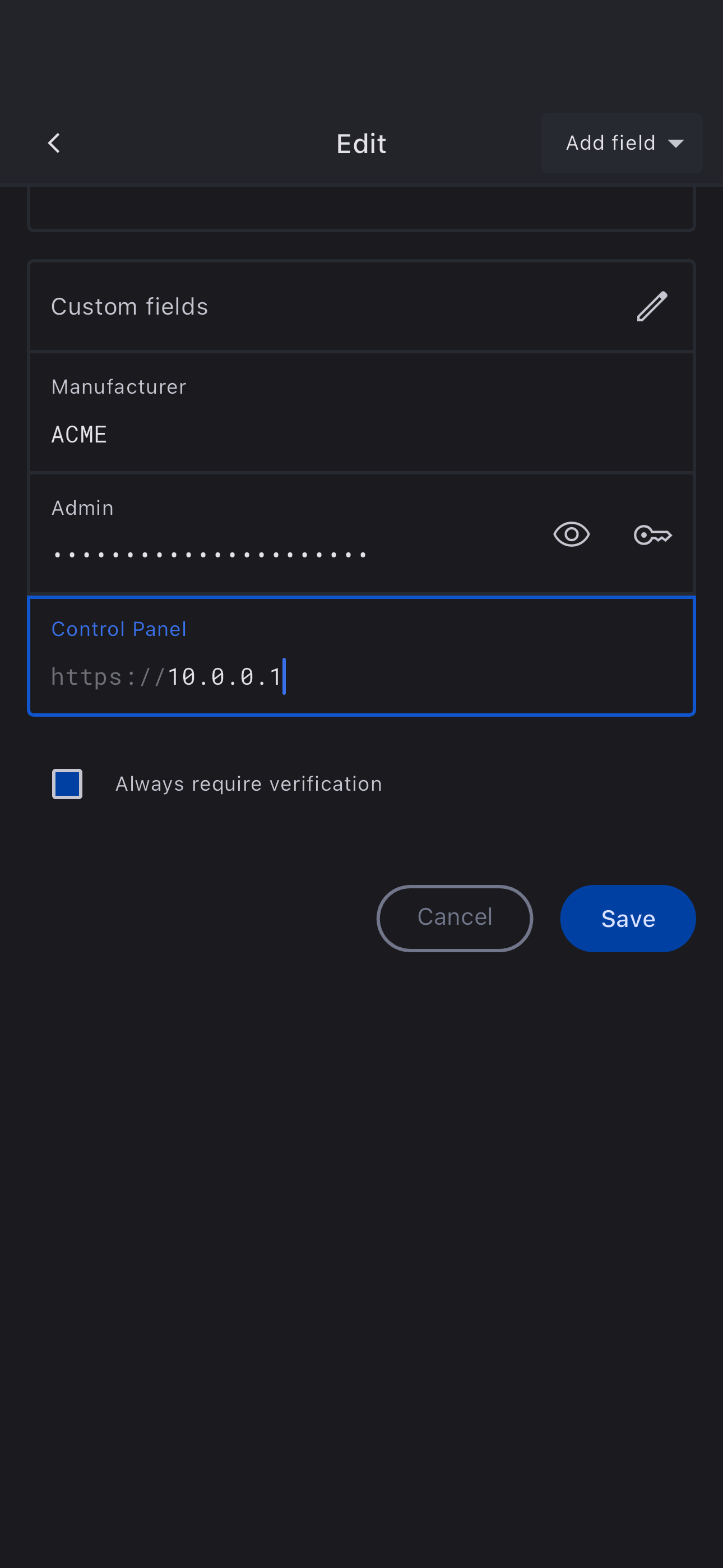Screen dimensions: 723x1568
Task: Go back using the left chevron
Action: pos(54,144)
